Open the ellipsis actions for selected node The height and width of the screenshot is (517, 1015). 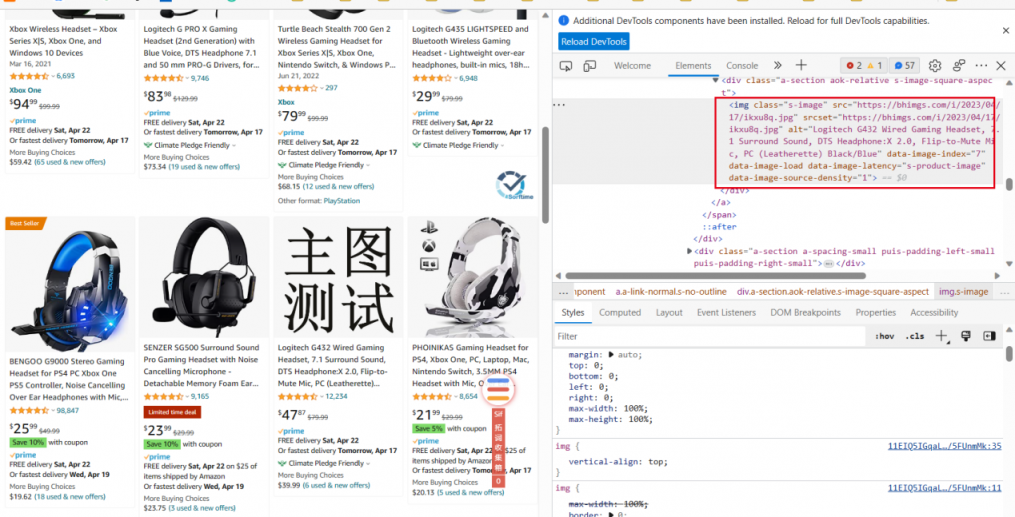(x=560, y=104)
